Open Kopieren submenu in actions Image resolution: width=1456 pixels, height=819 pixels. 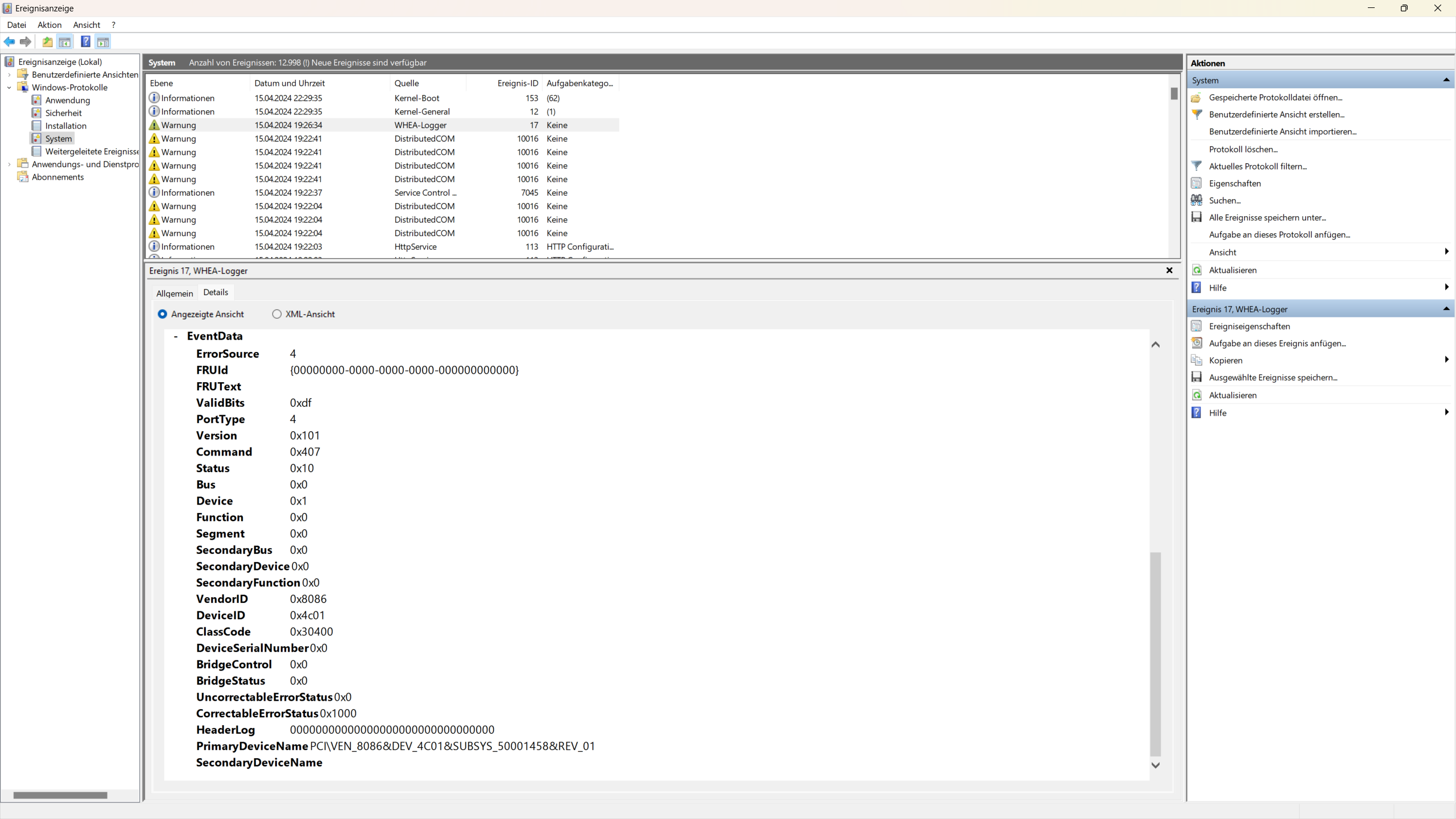pos(1226,361)
